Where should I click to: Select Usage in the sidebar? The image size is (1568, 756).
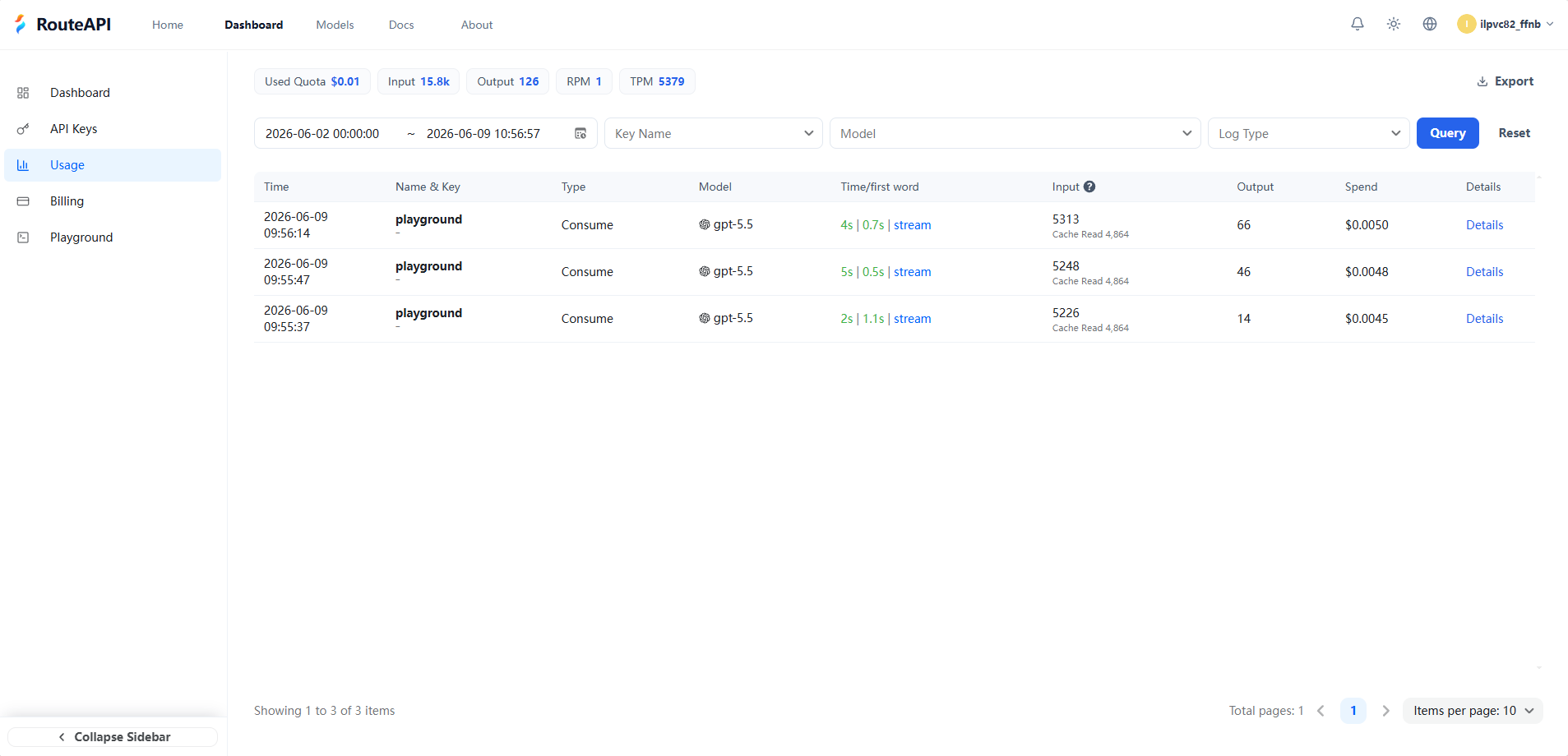(113, 165)
